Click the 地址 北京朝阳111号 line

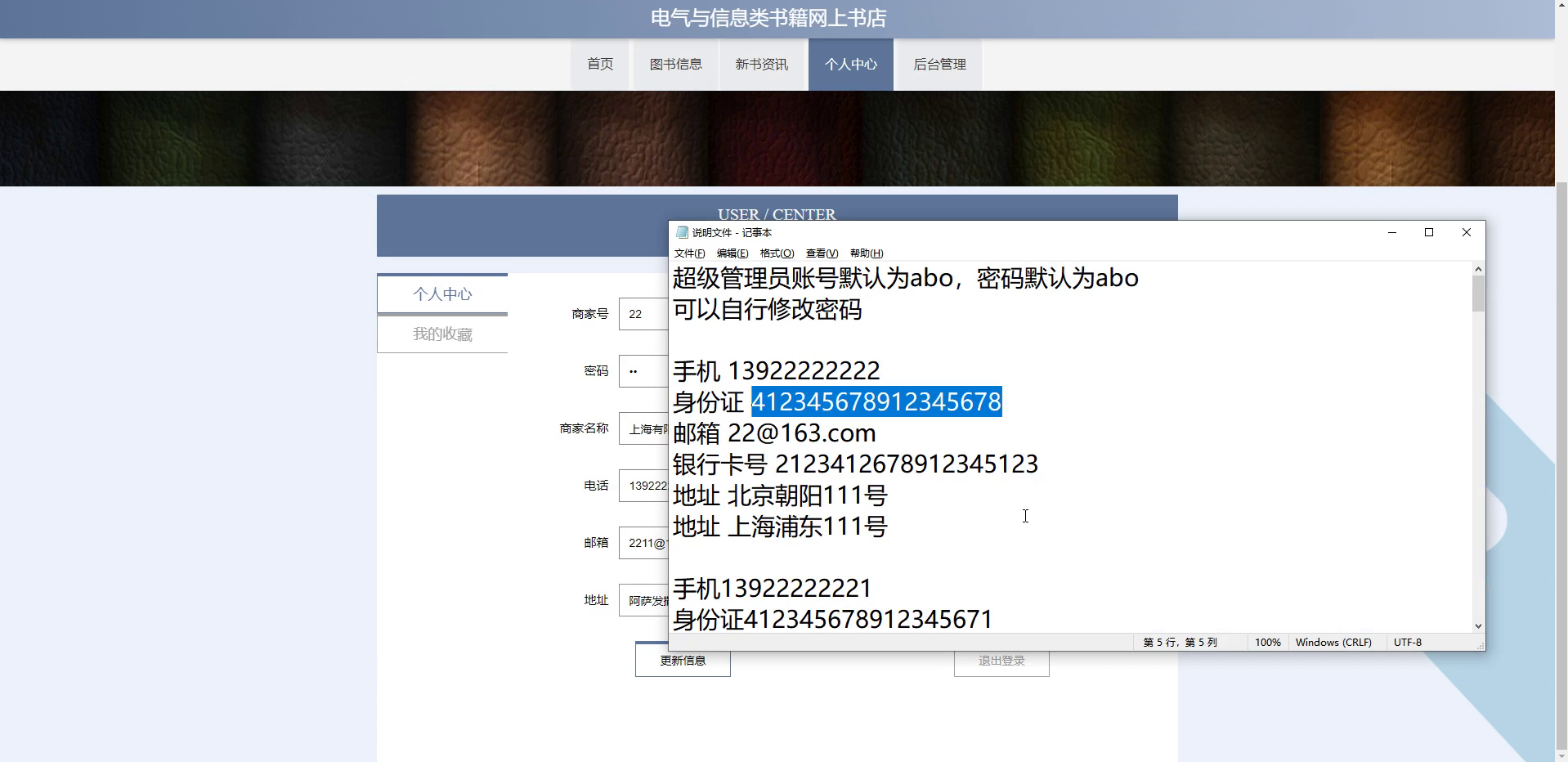[x=780, y=495]
